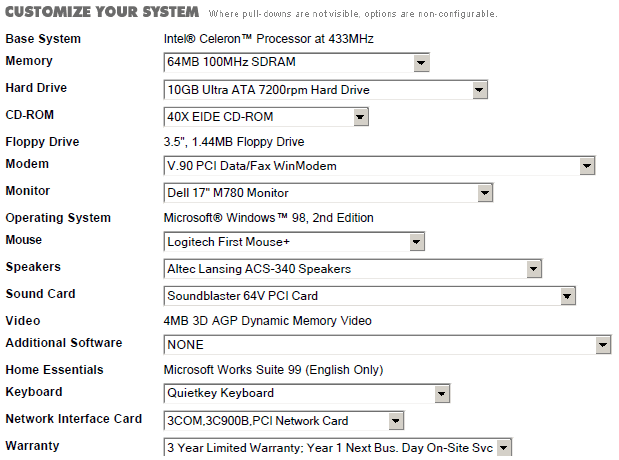Screen dimensions: 619x460
Task: Open the Hard Drive 10GB Ultra ATA dropdown
Action: [x=326, y=90]
